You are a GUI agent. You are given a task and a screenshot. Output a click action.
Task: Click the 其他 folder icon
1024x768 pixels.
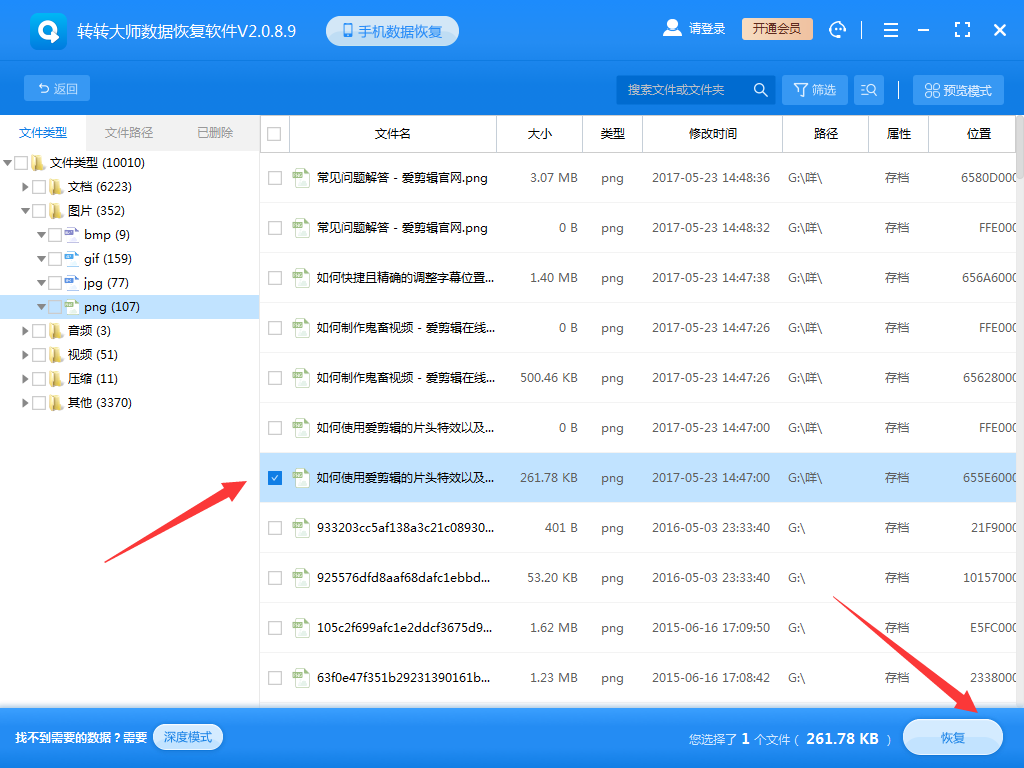click(x=56, y=402)
